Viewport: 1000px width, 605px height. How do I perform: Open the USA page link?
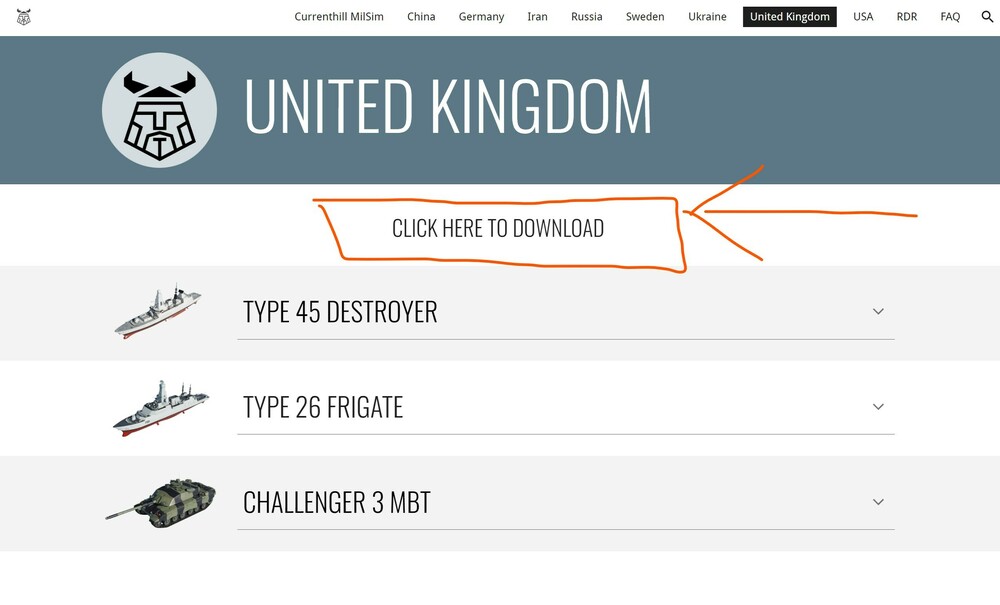pyautogui.click(x=863, y=17)
